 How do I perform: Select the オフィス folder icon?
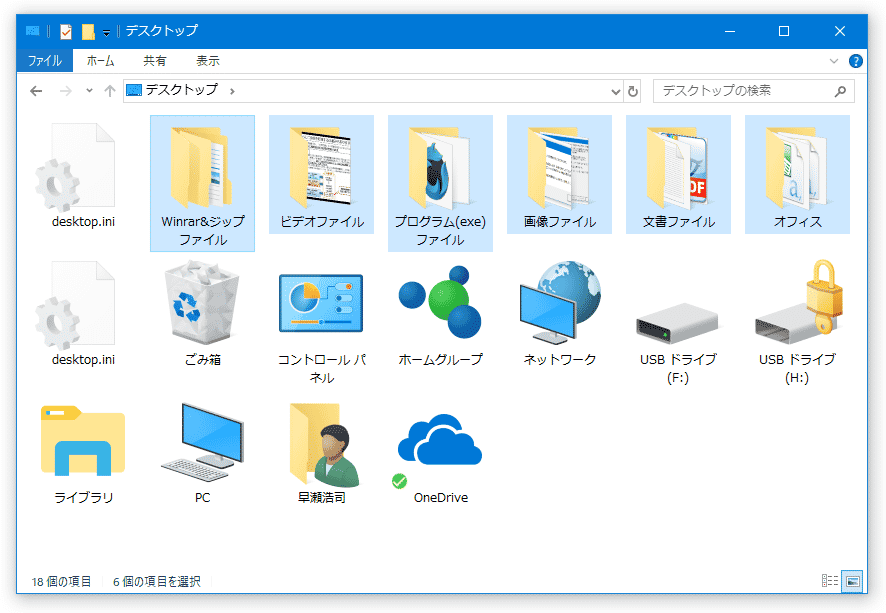click(x=797, y=167)
